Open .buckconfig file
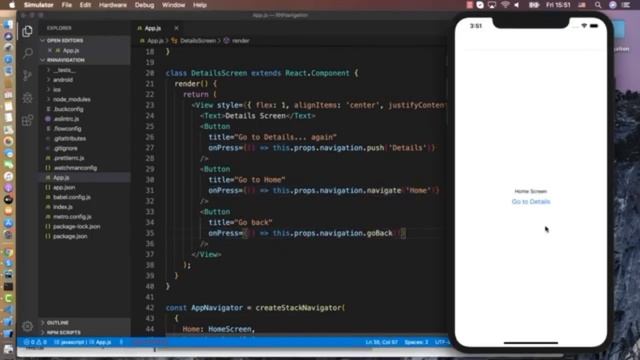 pyautogui.click(x=68, y=109)
